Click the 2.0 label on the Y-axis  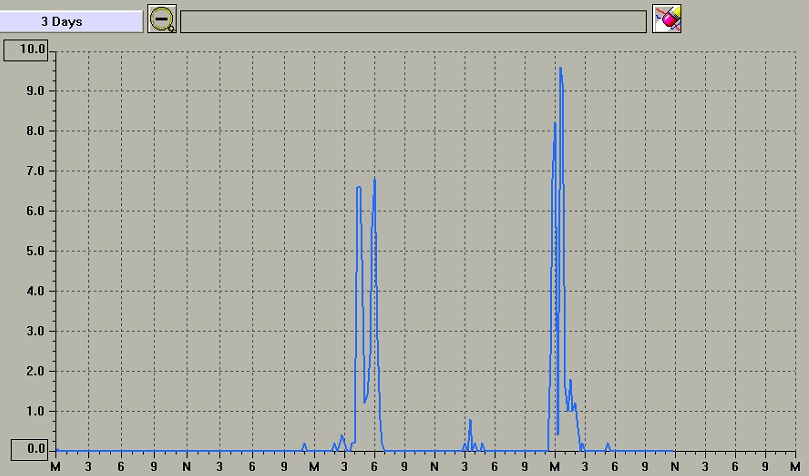(x=35, y=371)
